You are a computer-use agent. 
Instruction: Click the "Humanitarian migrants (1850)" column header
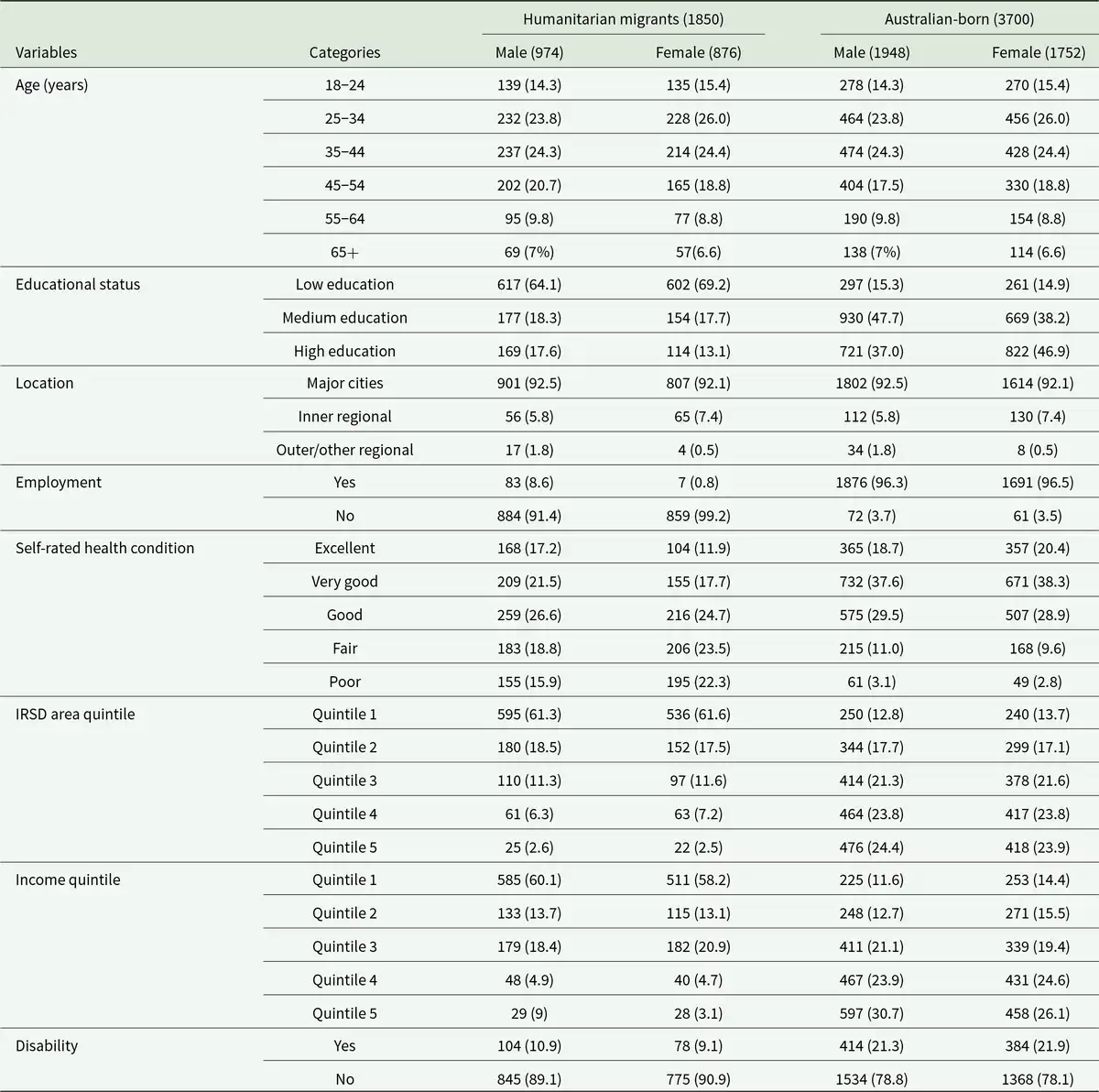point(623,19)
